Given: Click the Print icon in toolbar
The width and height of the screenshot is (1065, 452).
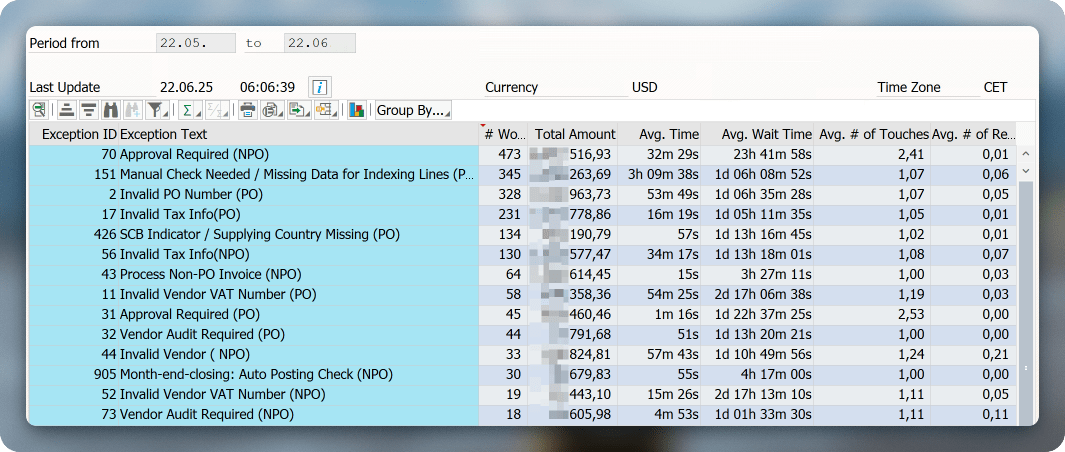Looking at the screenshot, I should pos(248,110).
